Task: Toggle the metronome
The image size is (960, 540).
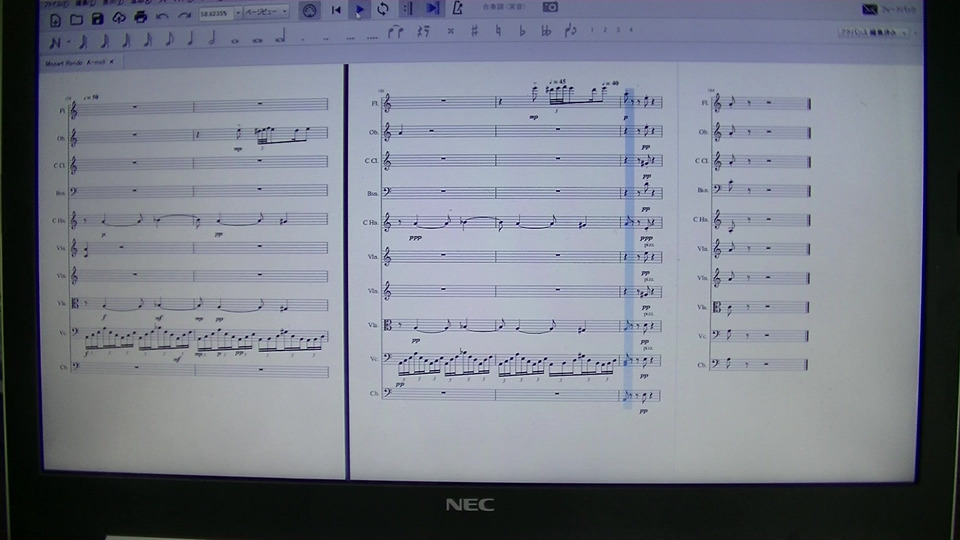Action: click(457, 8)
